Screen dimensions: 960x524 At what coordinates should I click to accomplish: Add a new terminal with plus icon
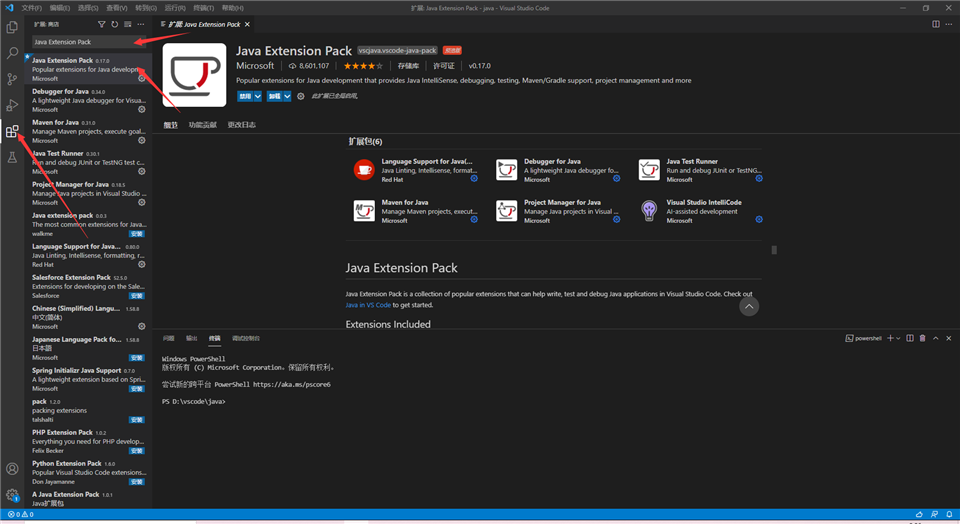pos(890,338)
